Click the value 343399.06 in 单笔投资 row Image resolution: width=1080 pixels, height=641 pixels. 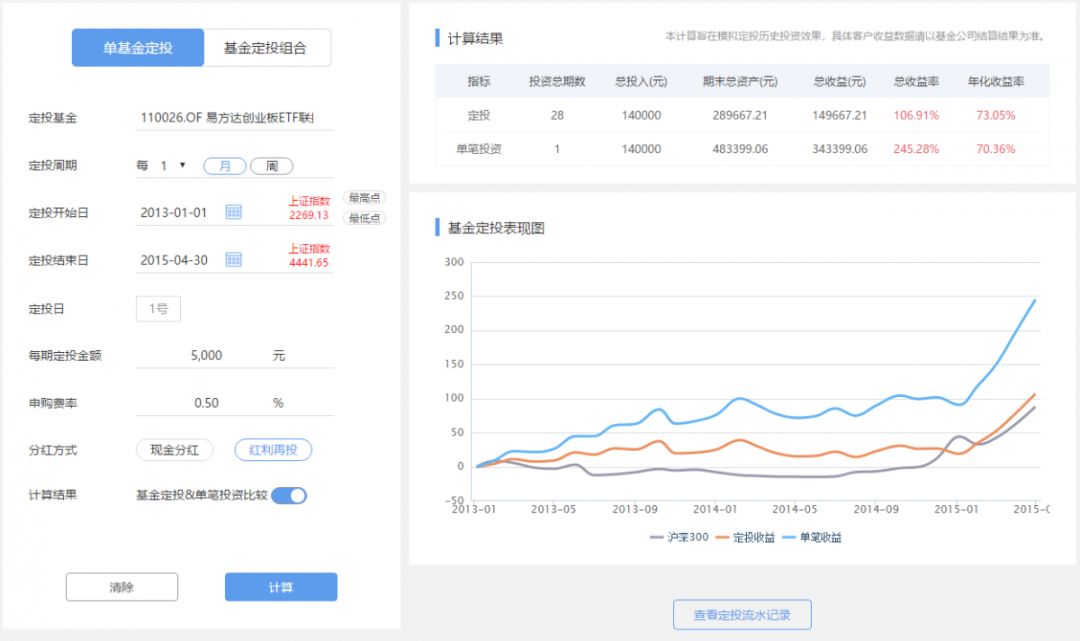(x=840, y=149)
